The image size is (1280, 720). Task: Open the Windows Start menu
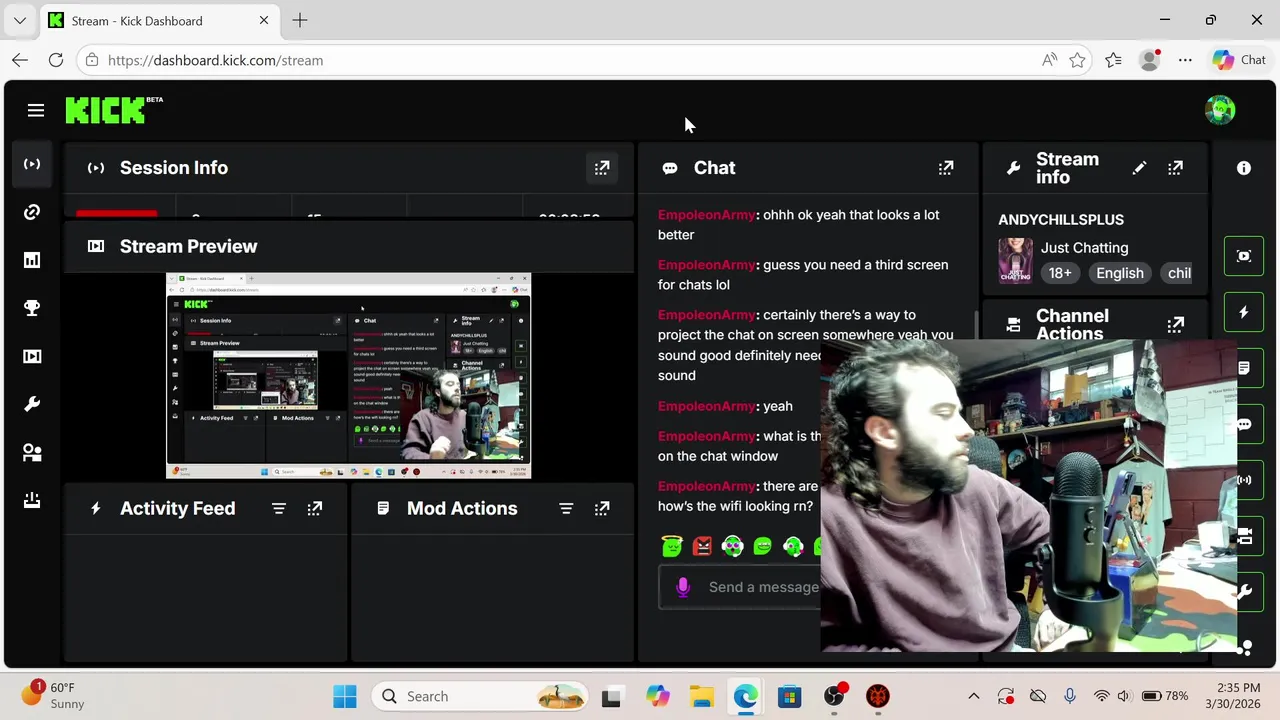point(345,696)
